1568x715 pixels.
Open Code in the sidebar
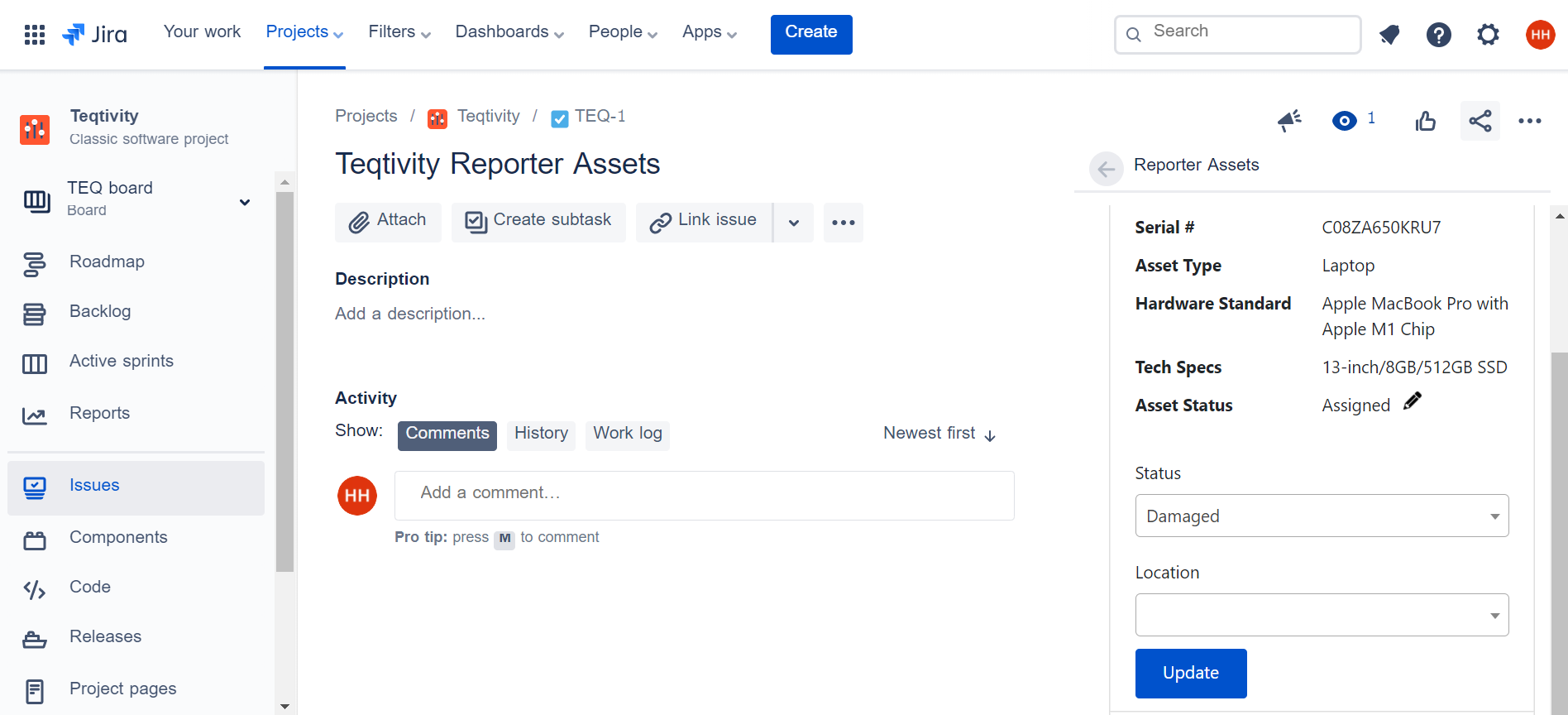(136, 588)
